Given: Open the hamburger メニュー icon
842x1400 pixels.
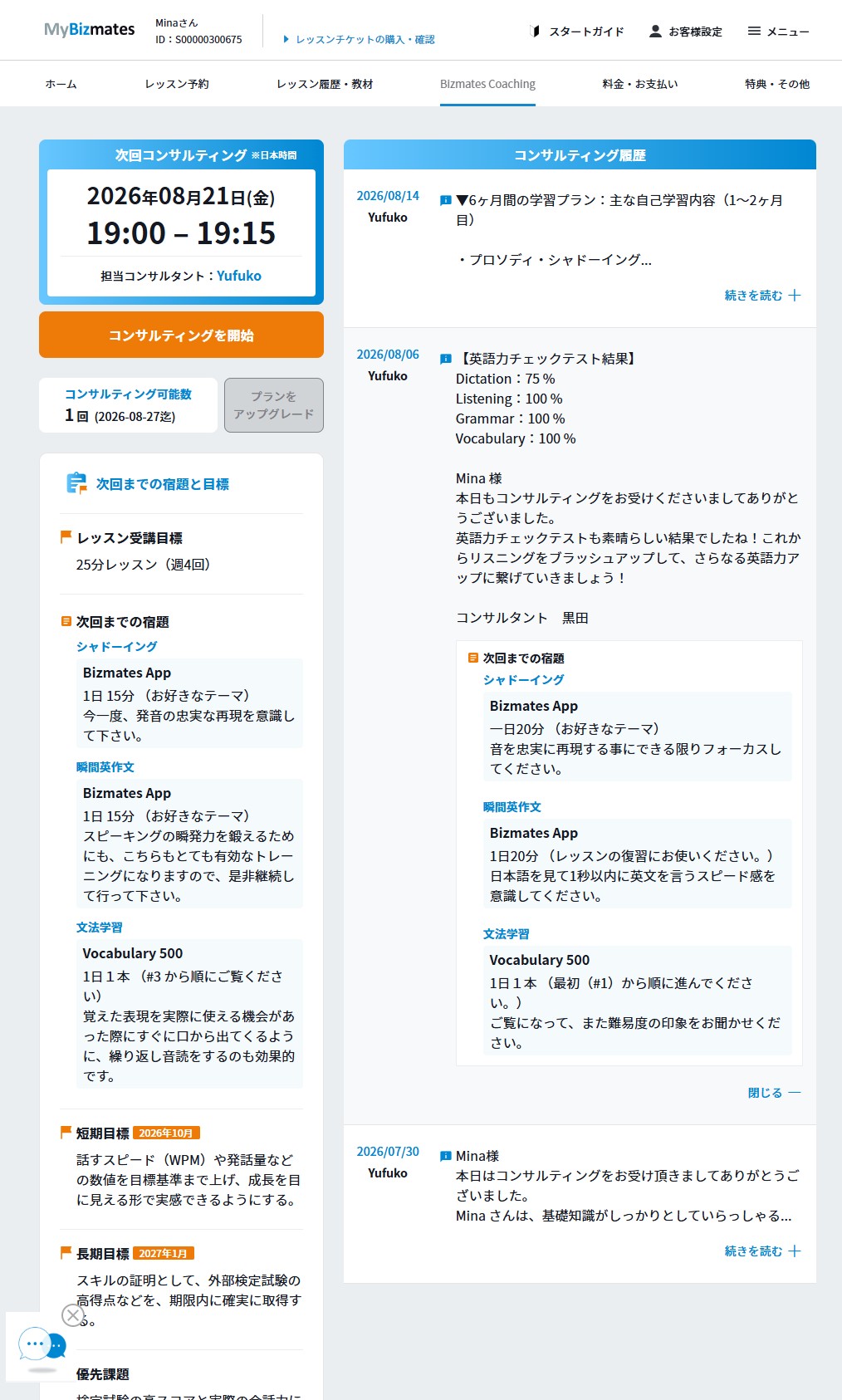Looking at the screenshot, I should [x=754, y=32].
